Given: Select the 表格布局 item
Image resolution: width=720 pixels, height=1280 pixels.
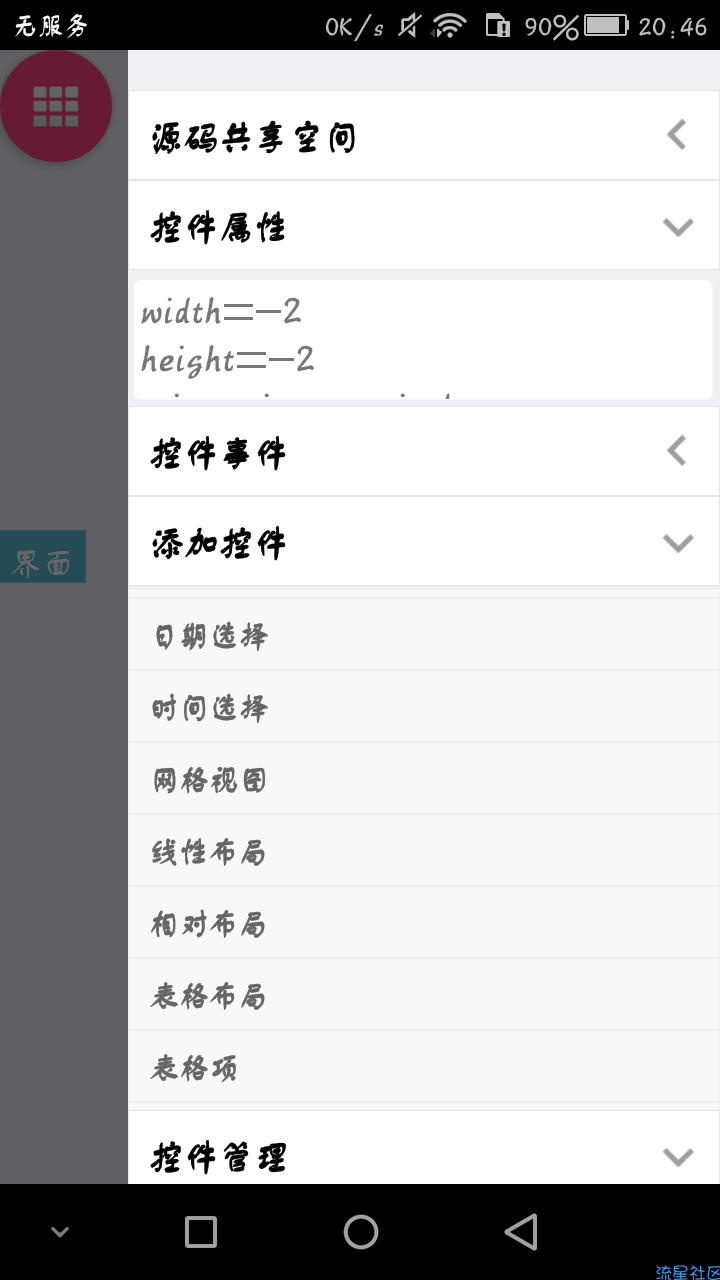Looking at the screenshot, I should [x=424, y=995].
